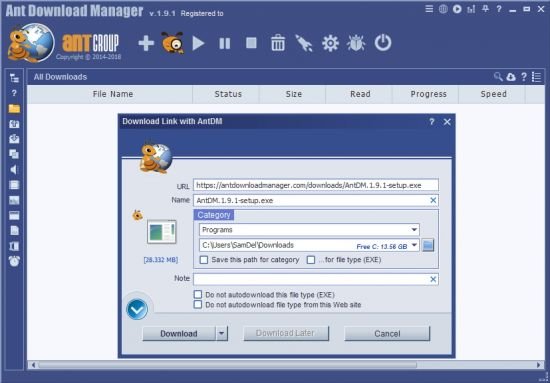Click the tree view icon in left sidebar
Screen dimensions: 550x383
pyautogui.click(x=14, y=78)
